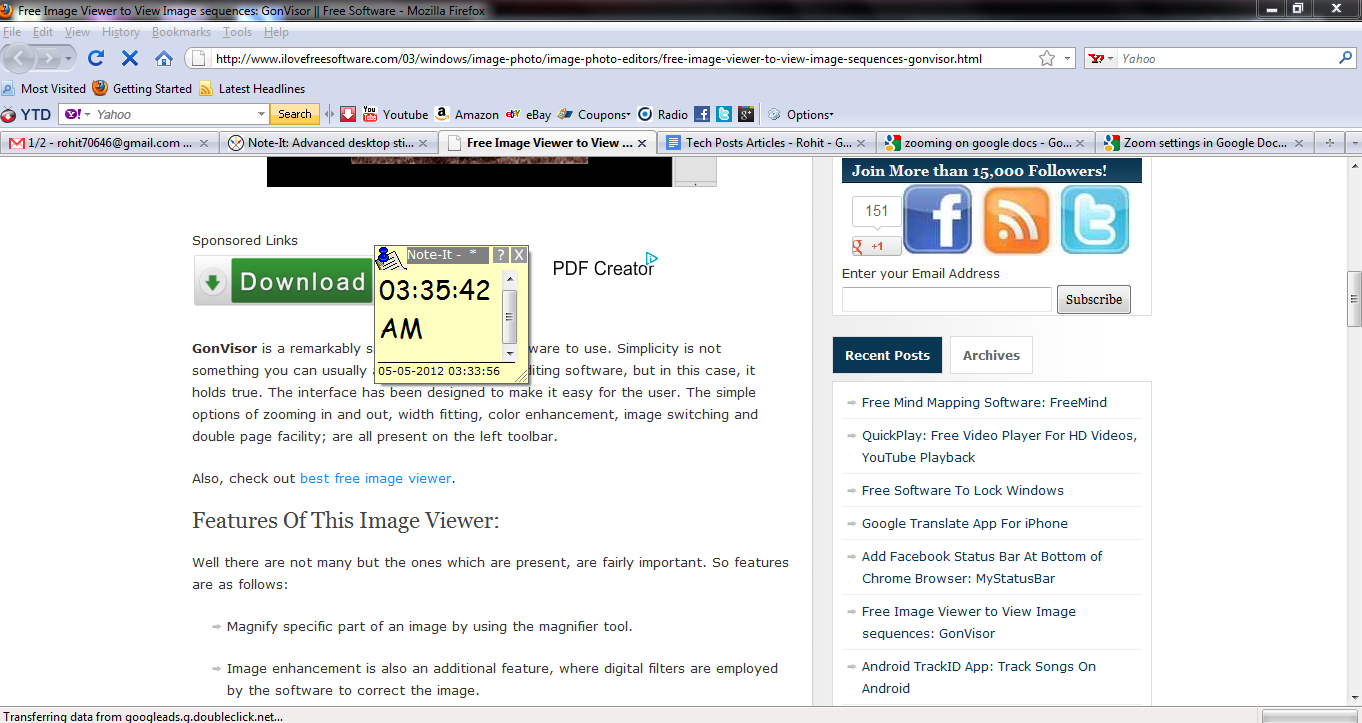The width and height of the screenshot is (1362, 723).
Task: Open Radio from the YTD toolbar
Action: coord(662,114)
